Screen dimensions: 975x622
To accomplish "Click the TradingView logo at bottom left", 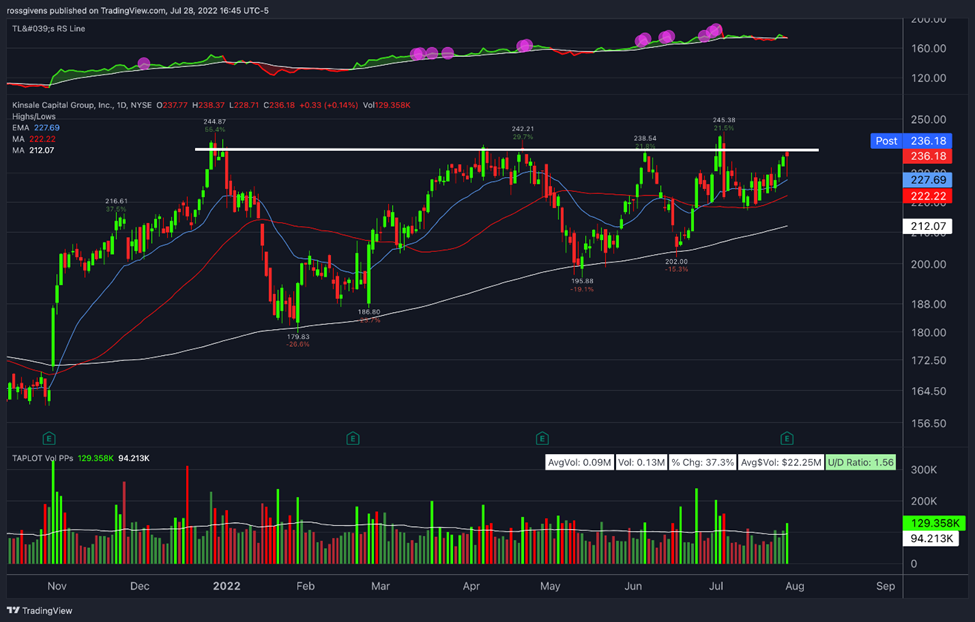I will tap(40, 611).
